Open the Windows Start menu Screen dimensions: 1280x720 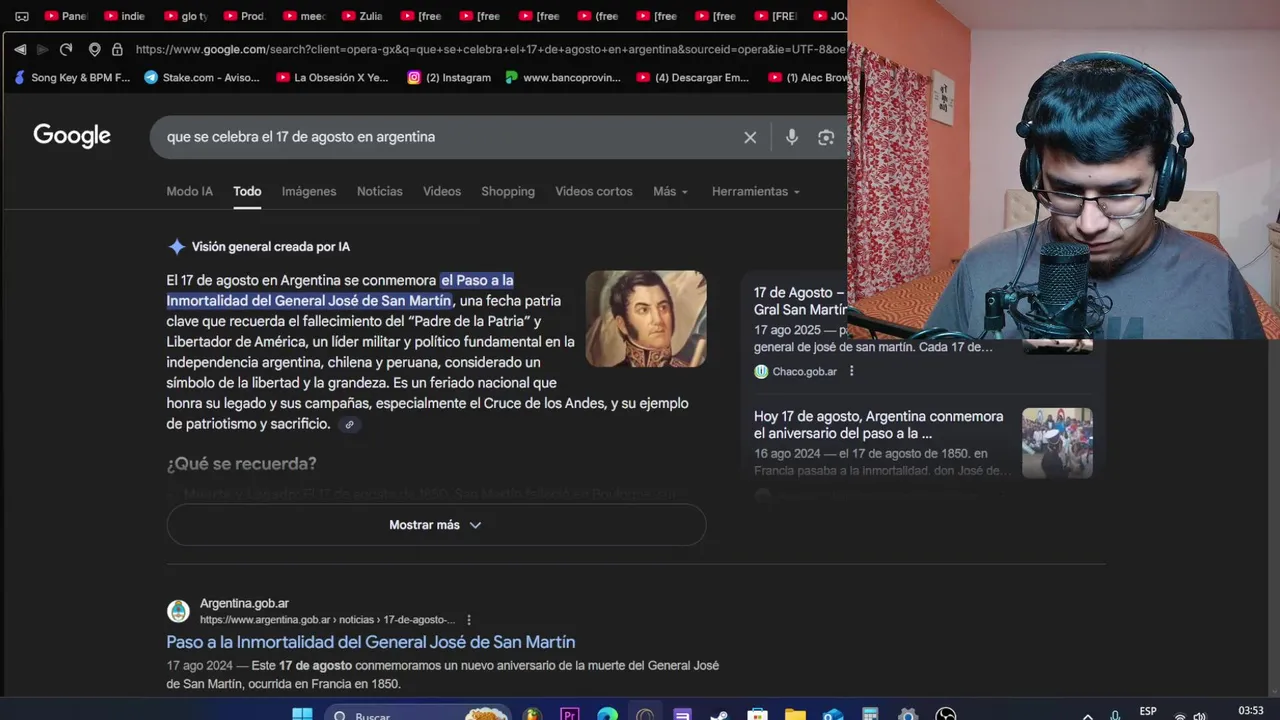pos(301,714)
